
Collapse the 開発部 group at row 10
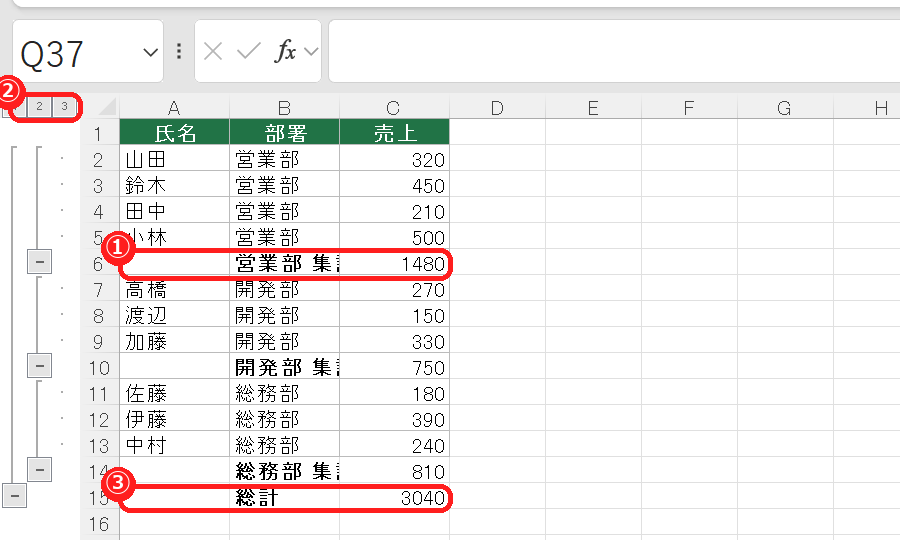pos(40,366)
